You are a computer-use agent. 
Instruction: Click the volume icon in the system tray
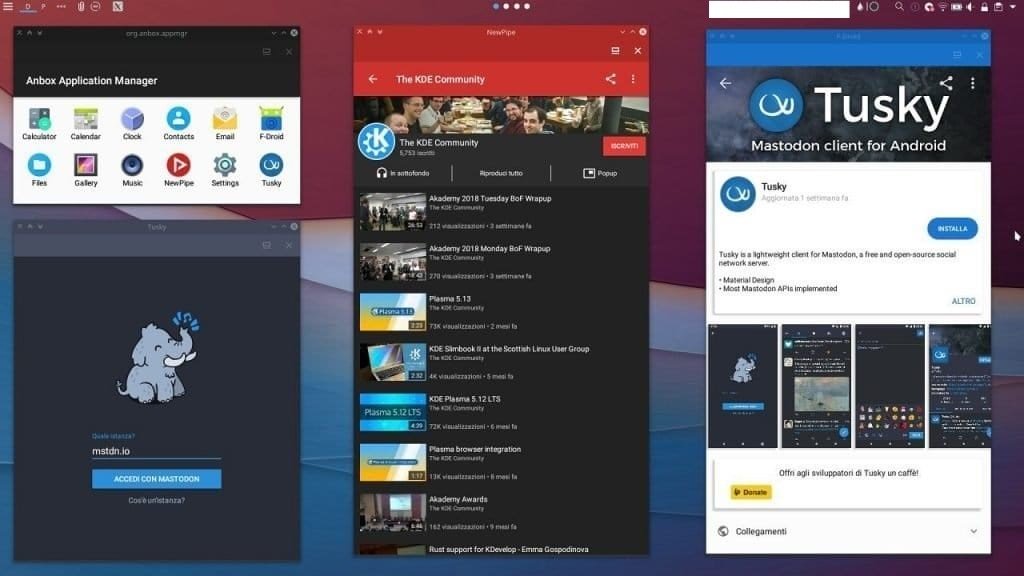[x=970, y=7]
